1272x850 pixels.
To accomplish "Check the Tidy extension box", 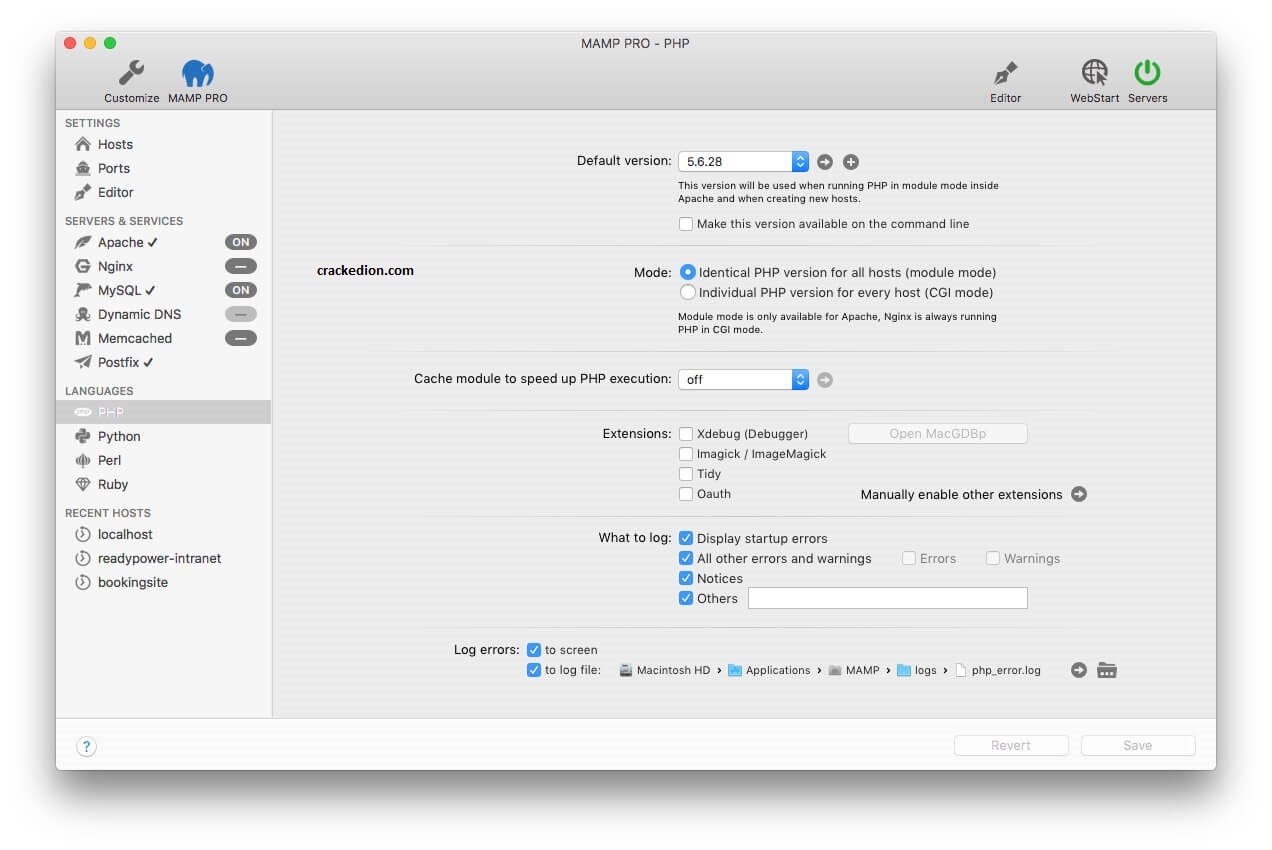I will [686, 474].
